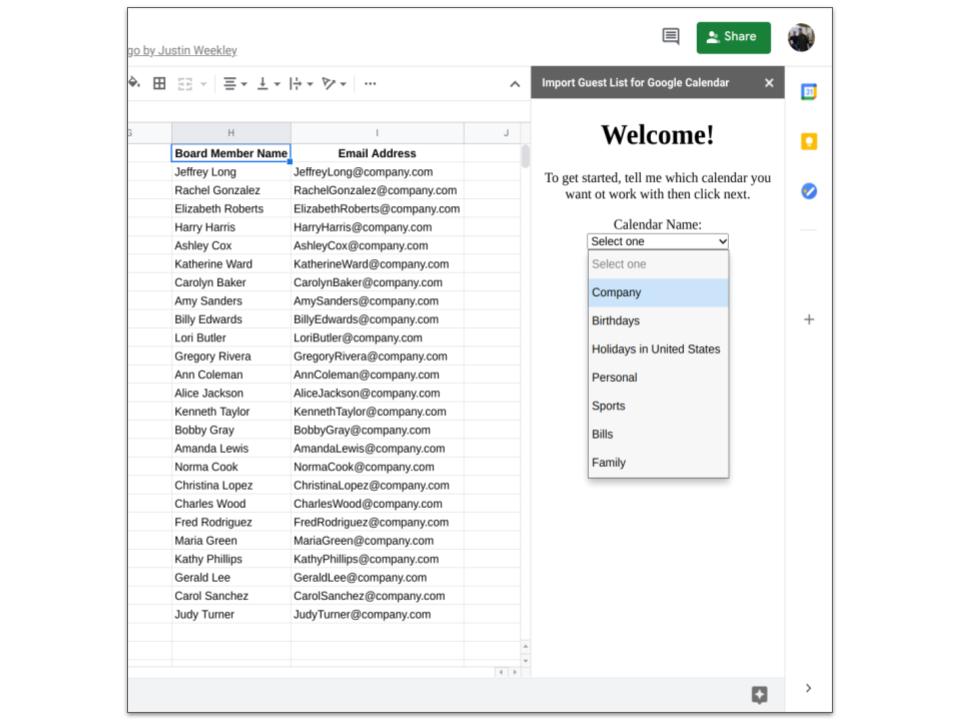Click the scroll down arrow of the sheet
The image size is (960, 720).
pyautogui.click(x=525, y=661)
